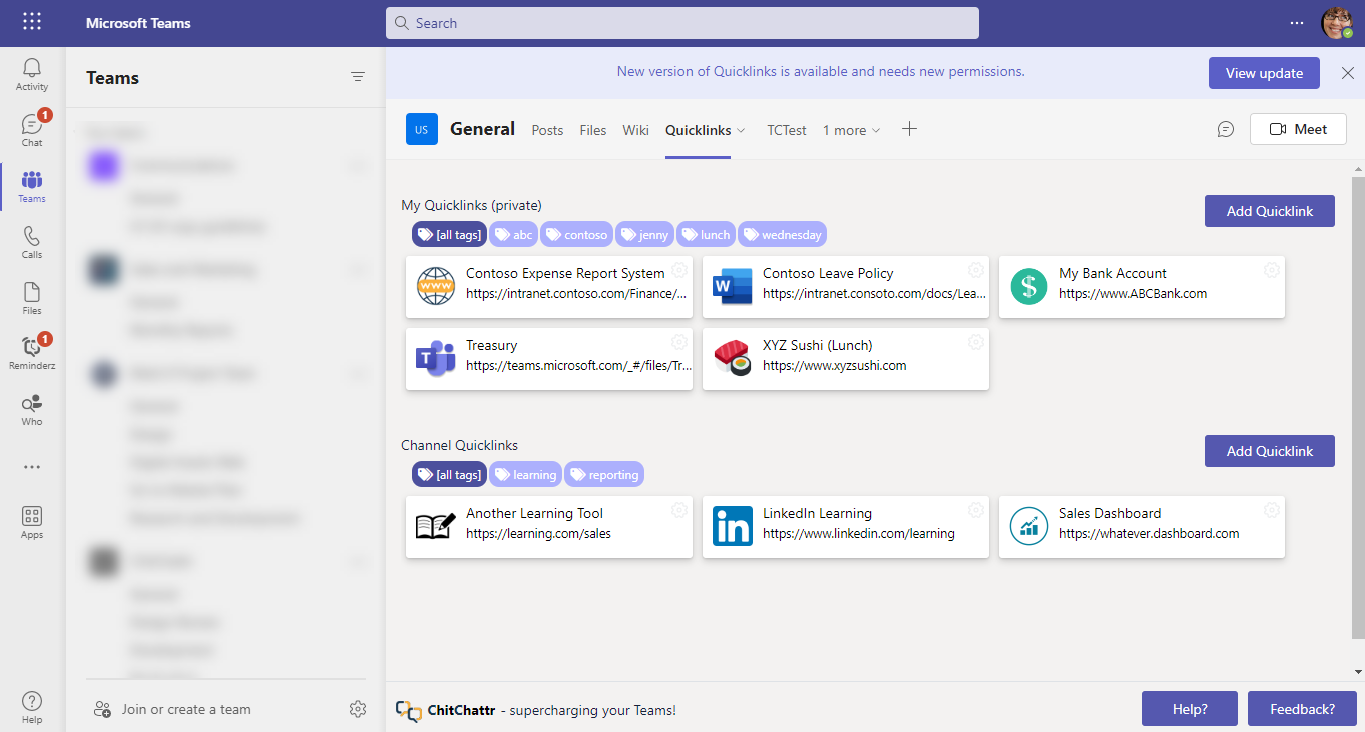Open settings gear on Contoso Leave Policy card
This screenshot has width=1365, height=732.
click(x=976, y=270)
